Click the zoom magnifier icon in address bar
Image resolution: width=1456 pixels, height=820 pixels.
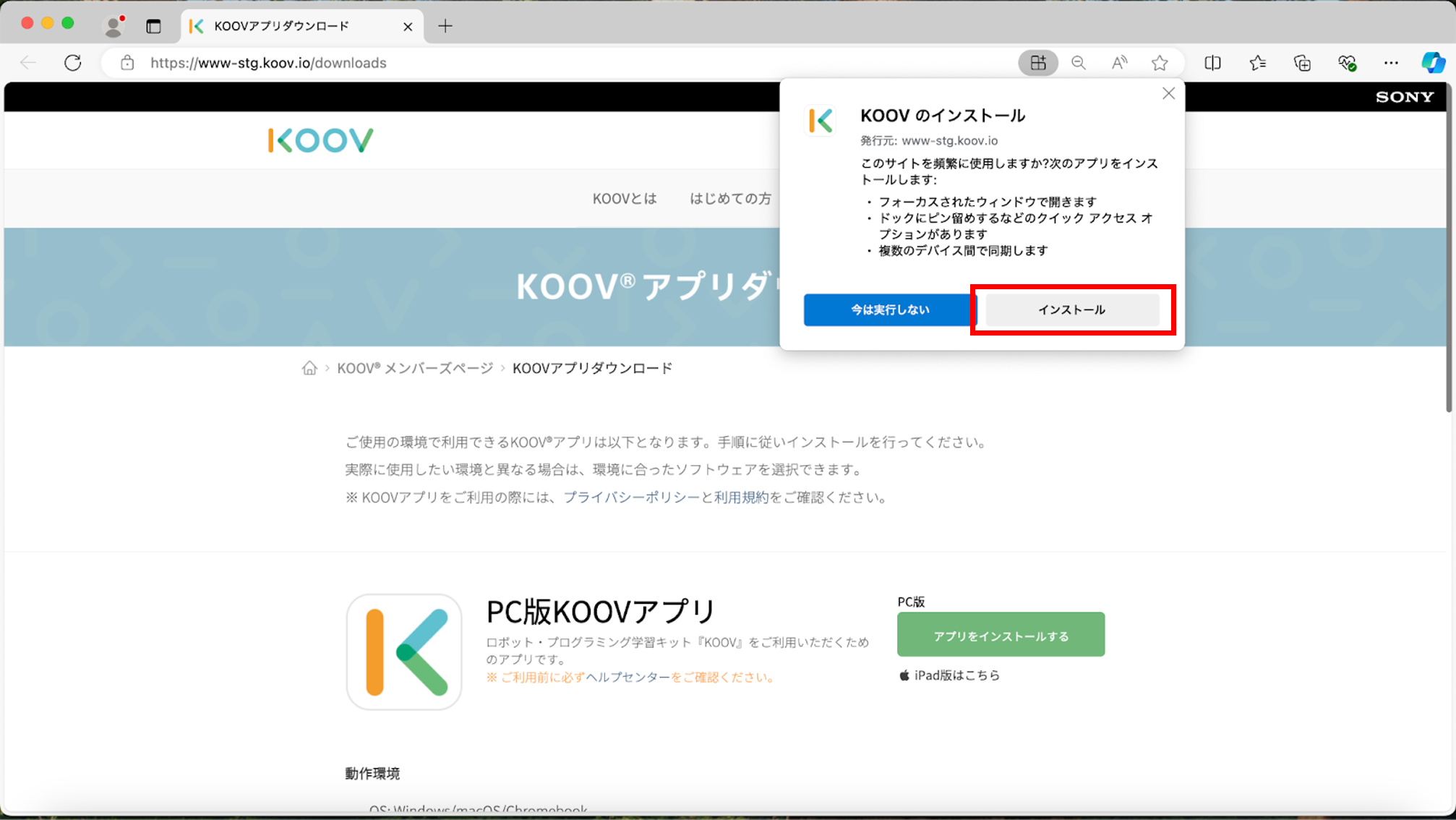(x=1078, y=63)
